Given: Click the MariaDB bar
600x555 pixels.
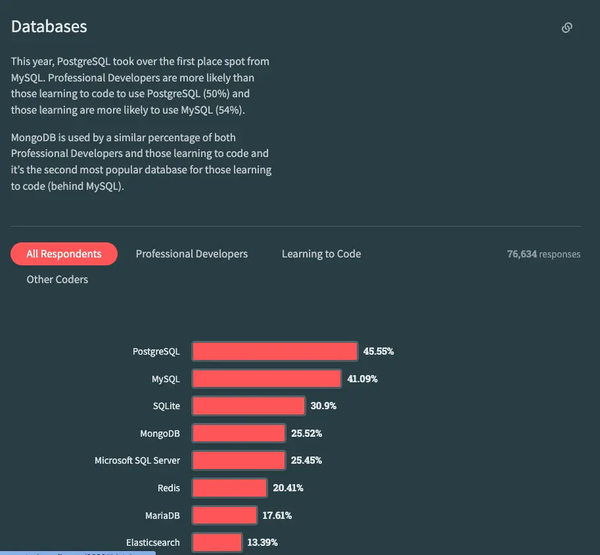Looking at the screenshot, I should (225, 515).
